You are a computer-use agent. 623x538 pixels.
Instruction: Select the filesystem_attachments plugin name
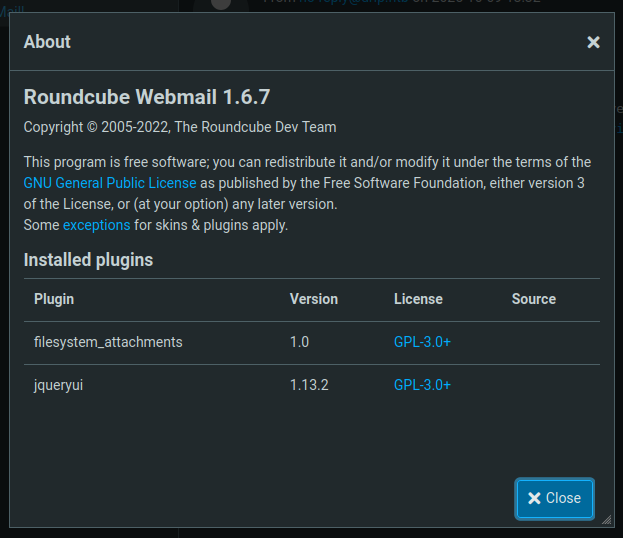(x=108, y=342)
